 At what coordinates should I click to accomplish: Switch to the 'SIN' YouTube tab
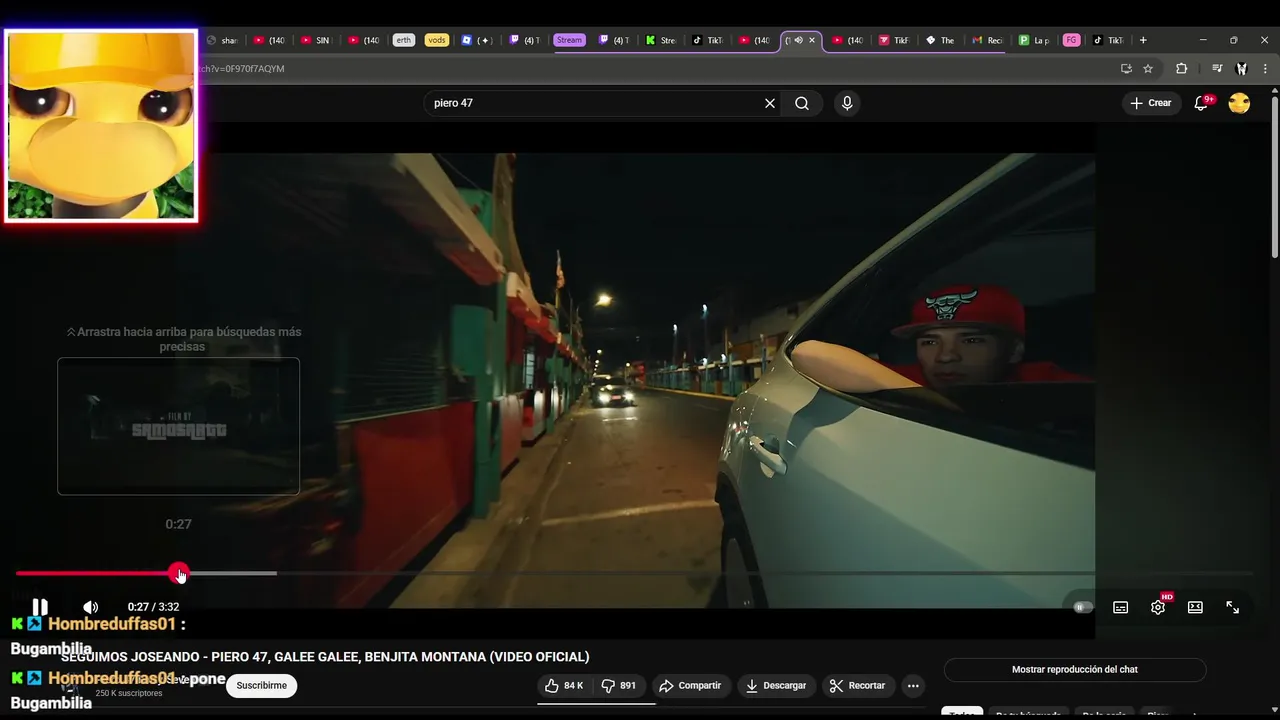click(316, 40)
